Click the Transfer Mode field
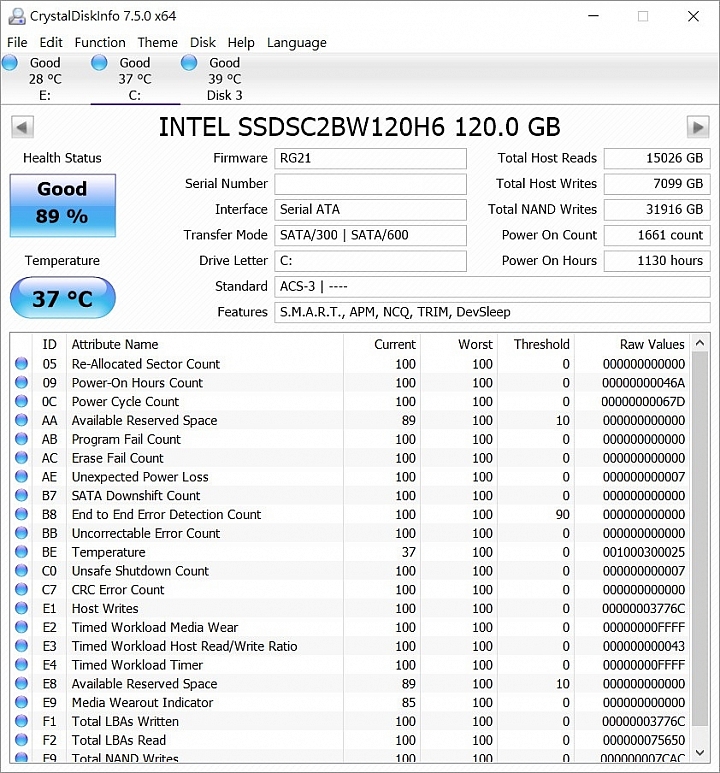The width and height of the screenshot is (720, 773). [370, 235]
